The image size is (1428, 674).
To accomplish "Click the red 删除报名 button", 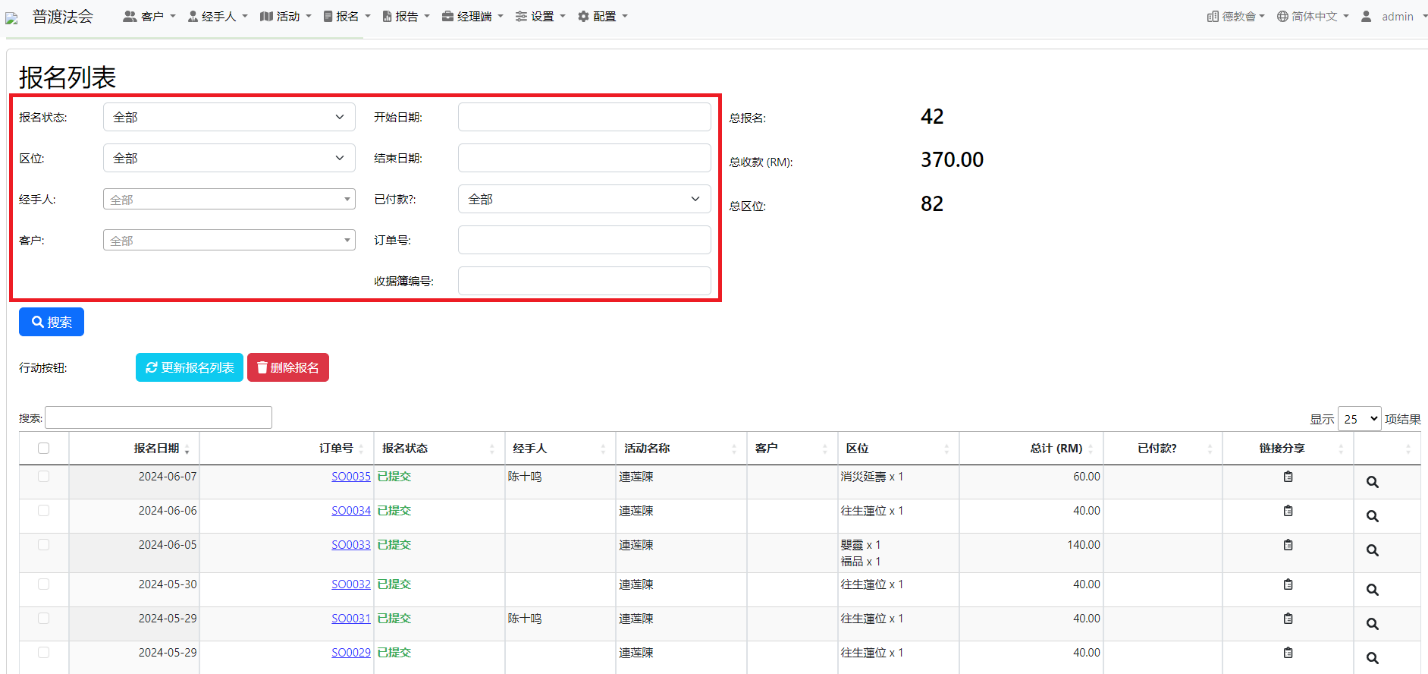I will point(288,368).
